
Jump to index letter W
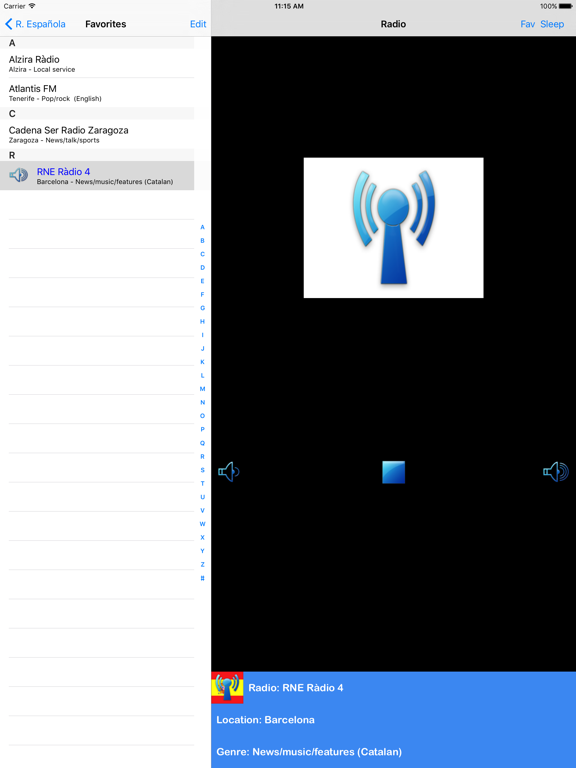pos(202,524)
